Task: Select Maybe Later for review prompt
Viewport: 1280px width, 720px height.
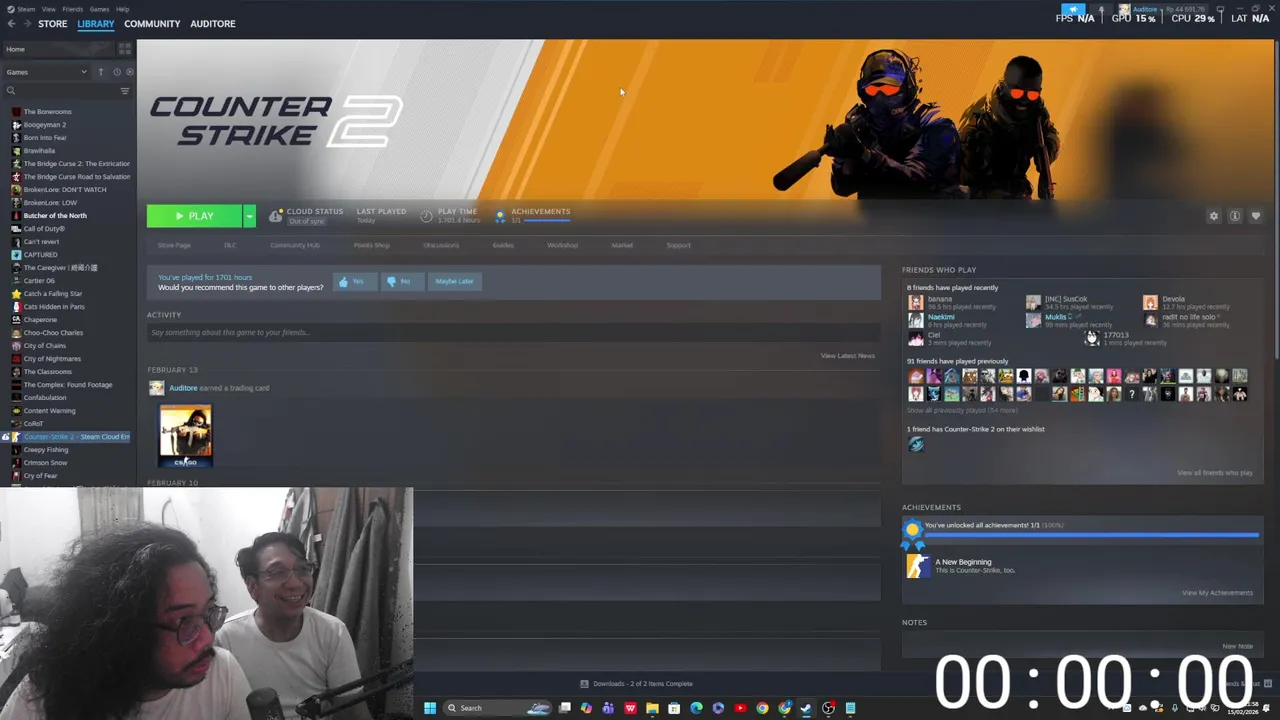Action: (x=454, y=282)
